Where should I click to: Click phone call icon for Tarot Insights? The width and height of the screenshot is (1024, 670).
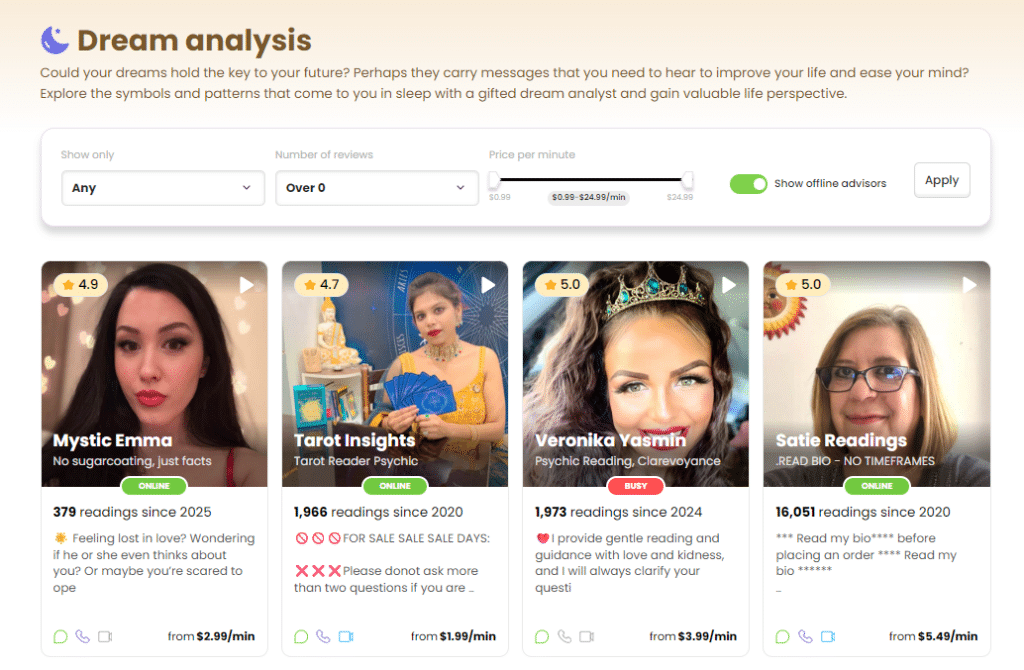pos(323,636)
